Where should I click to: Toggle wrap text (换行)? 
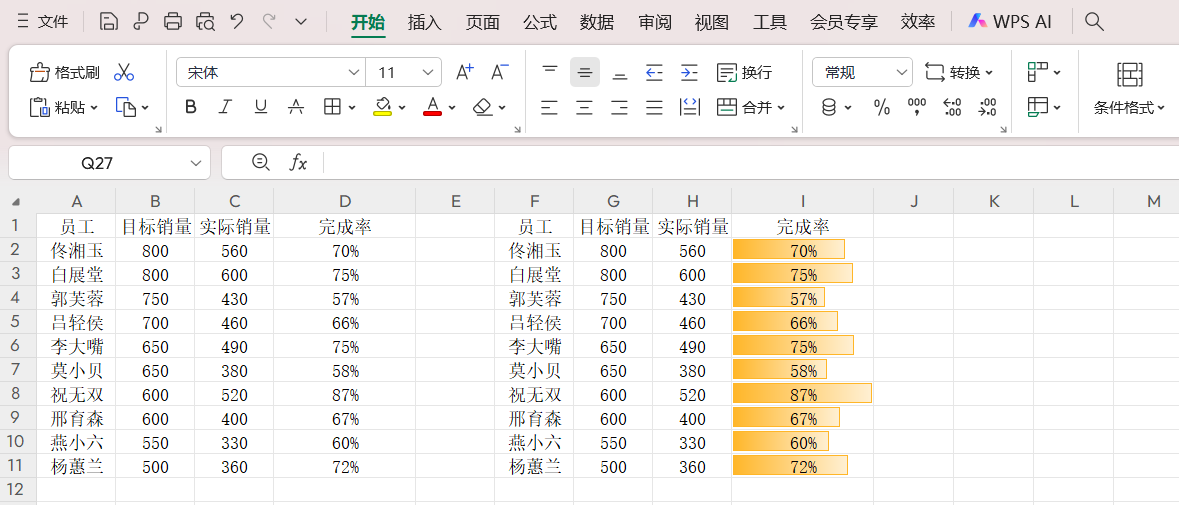[x=745, y=72]
